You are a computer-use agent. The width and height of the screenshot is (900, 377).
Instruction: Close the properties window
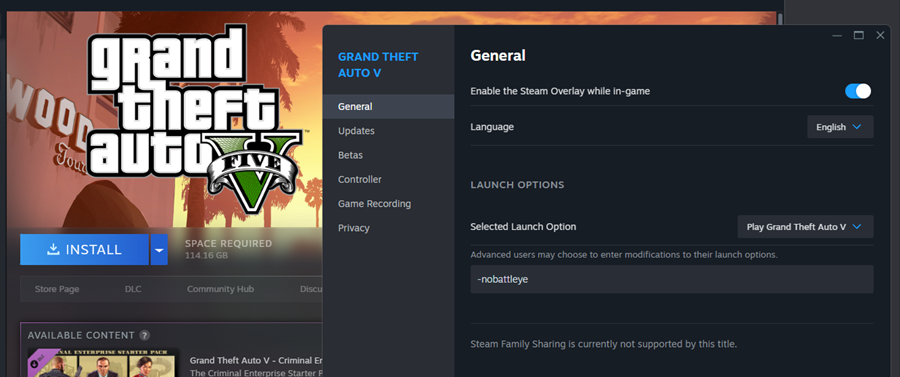pos(880,36)
